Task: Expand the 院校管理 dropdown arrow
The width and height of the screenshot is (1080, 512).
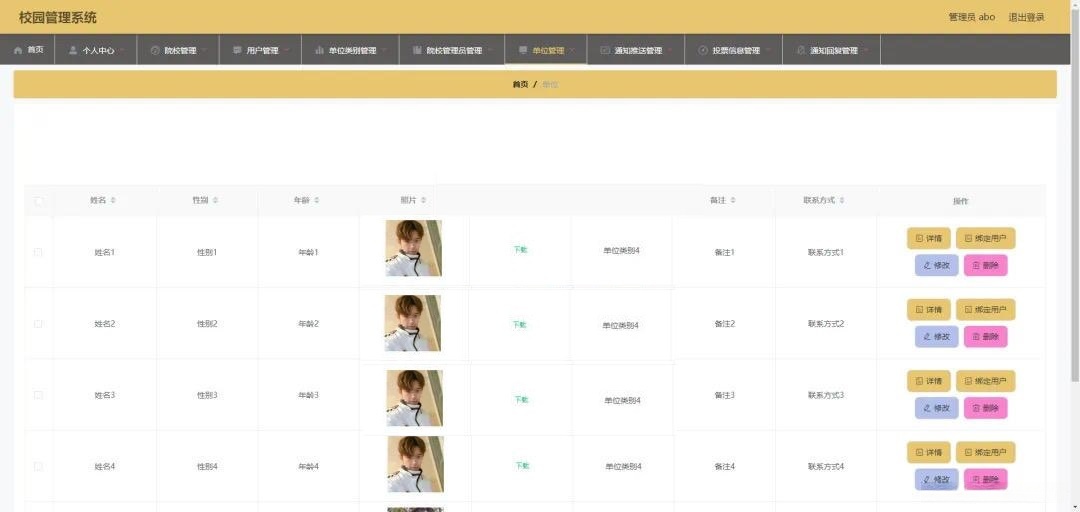Action: pos(204,50)
